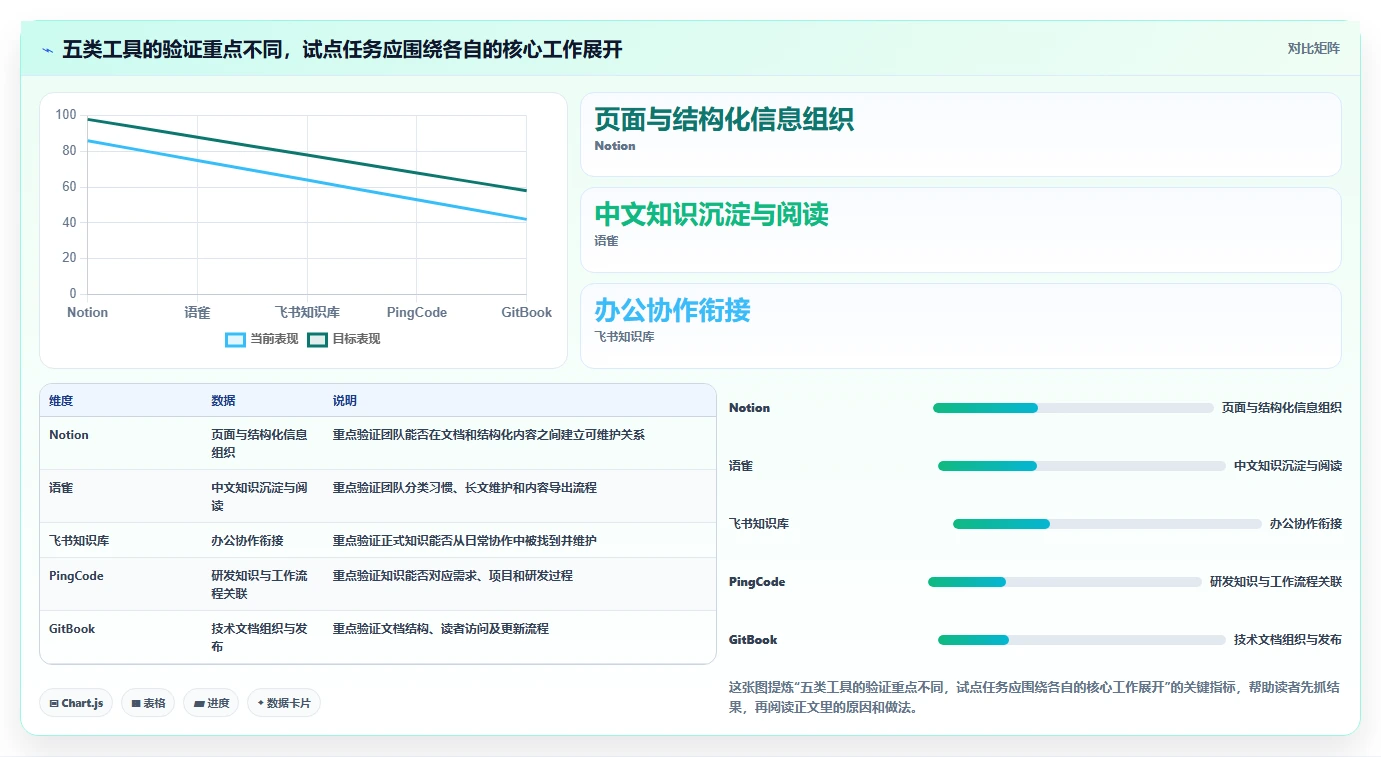The width and height of the screenshot is (1381, 757).
Task: Click the summary paragraph starting 这张图提炼
Action: click(x=1035, y=697)
